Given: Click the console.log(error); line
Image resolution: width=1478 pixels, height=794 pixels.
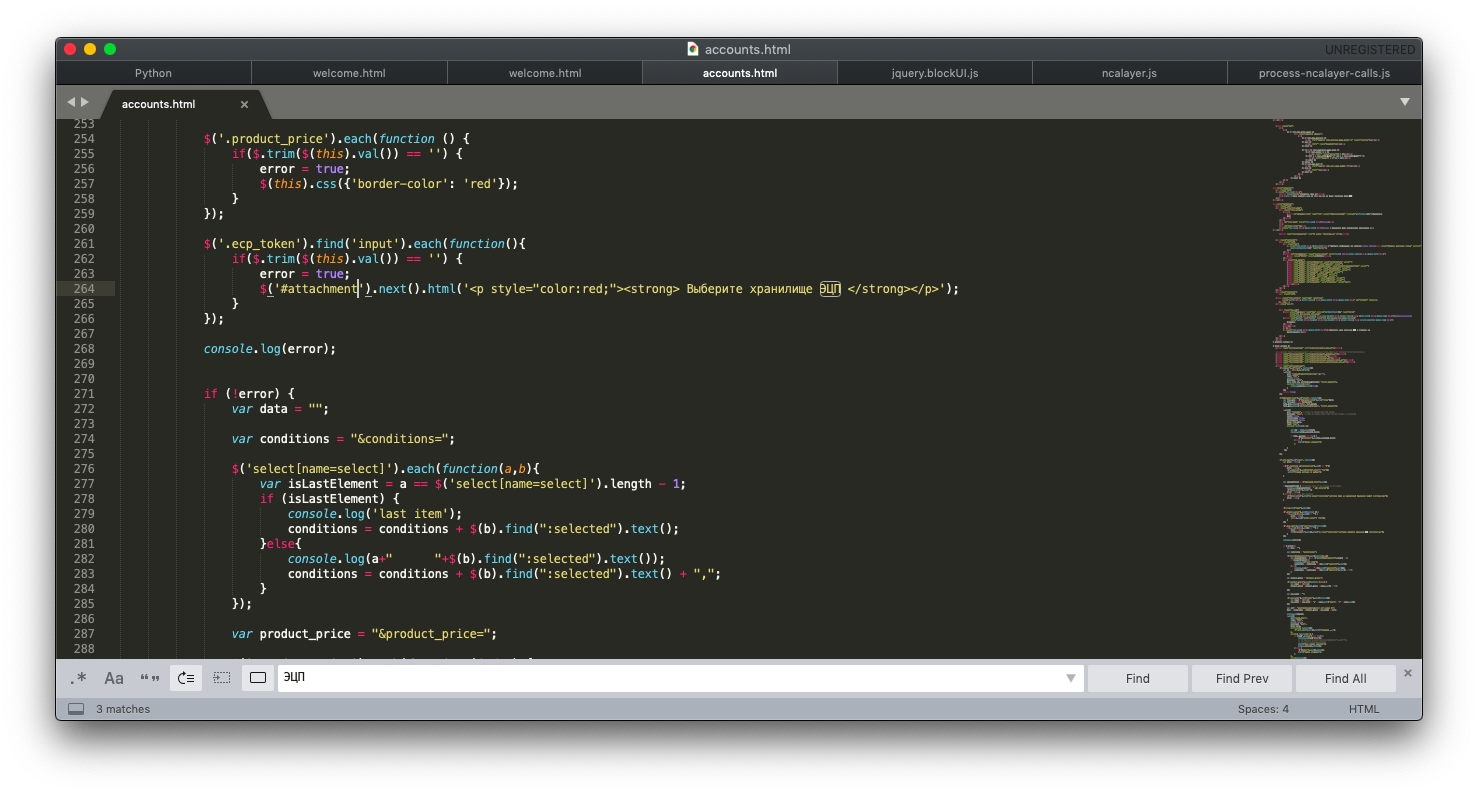Looking at the screenshot, I should click(x=270, y=349).
